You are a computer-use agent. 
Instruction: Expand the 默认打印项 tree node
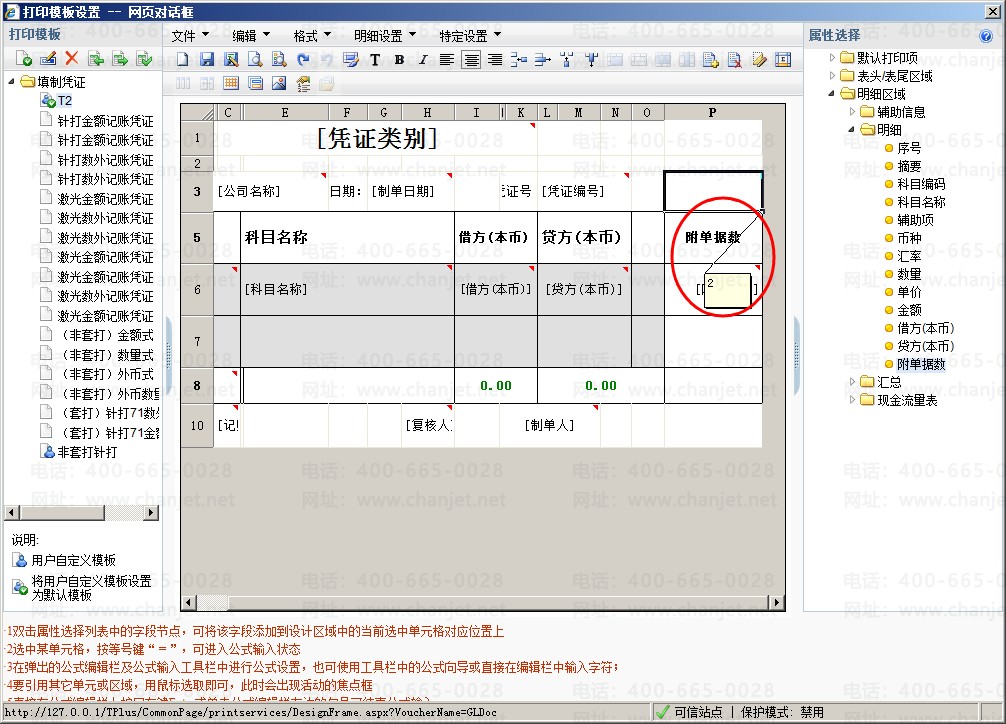point(833,58)
